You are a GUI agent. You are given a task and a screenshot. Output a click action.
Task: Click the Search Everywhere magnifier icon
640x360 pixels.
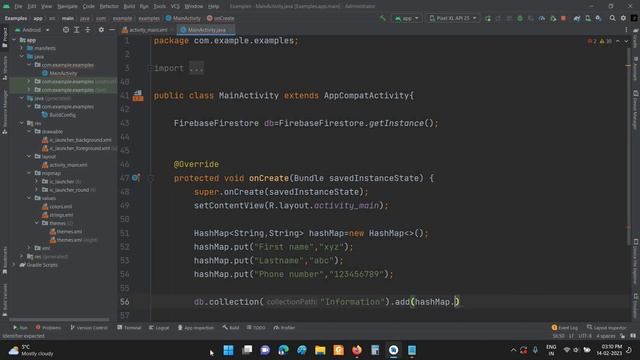[x=612, y=18]
